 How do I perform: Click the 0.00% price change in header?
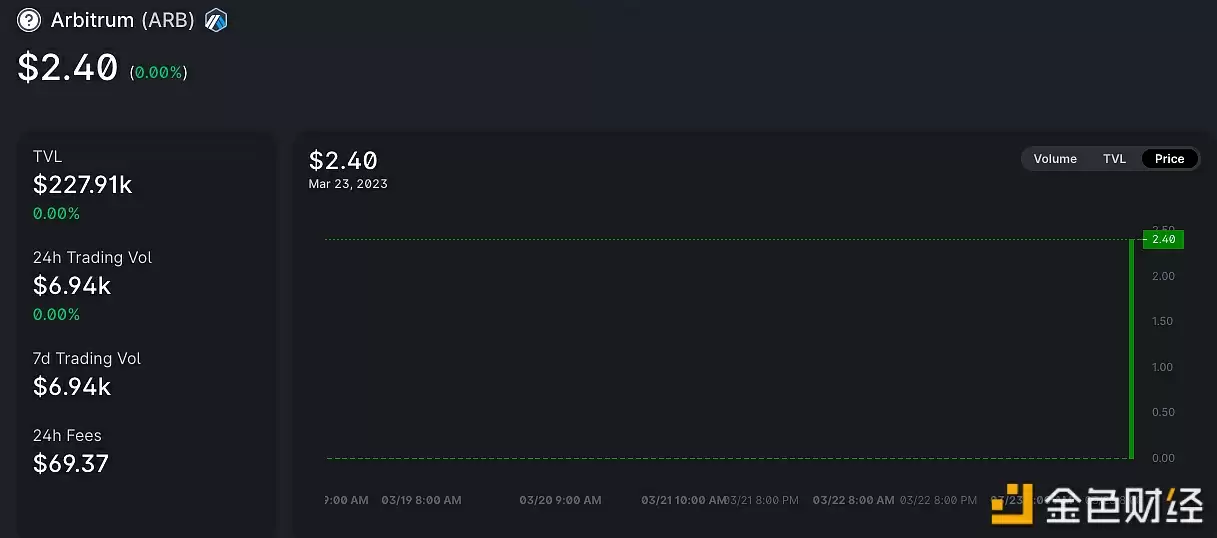click(158, 72)
